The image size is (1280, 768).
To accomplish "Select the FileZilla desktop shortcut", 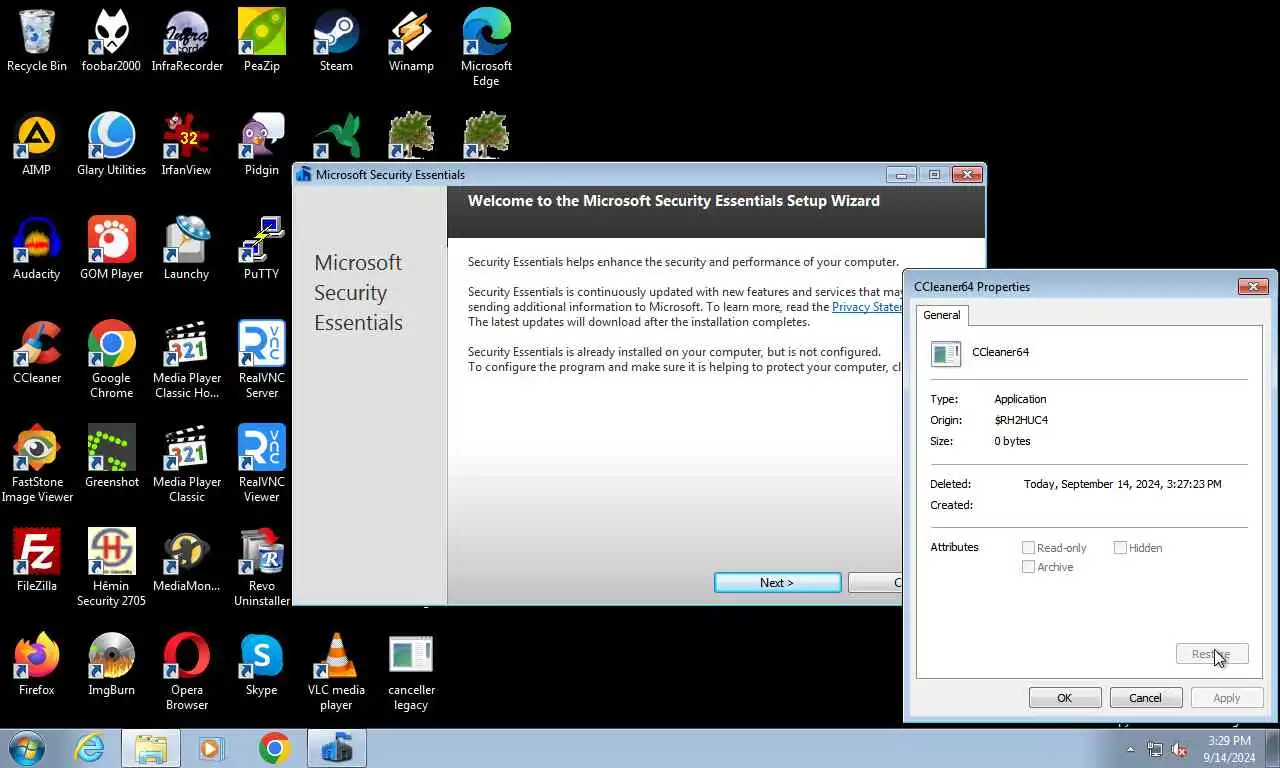I will pyautogui.click(x=37, y=561).
